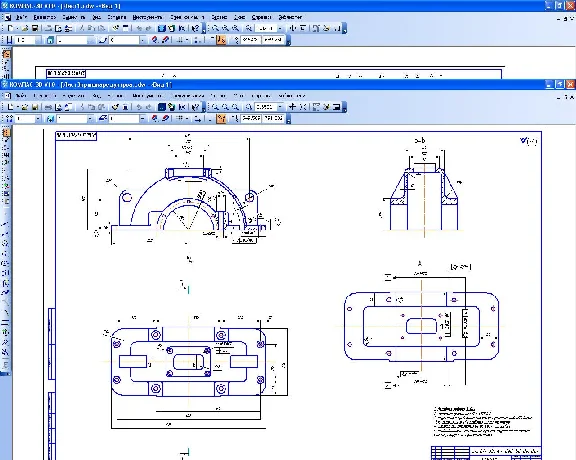The image size is (576, 460).
Task: Click the snap settings magnet icon in the lower window
Action: pos(154,118)
